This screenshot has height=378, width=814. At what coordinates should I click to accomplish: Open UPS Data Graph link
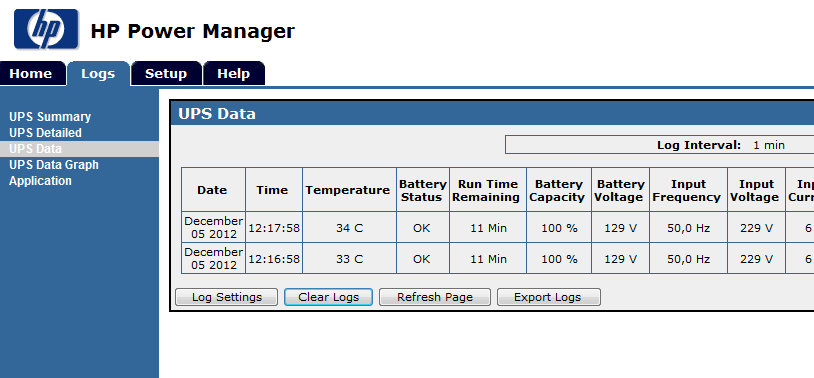(x=53, y=165)
